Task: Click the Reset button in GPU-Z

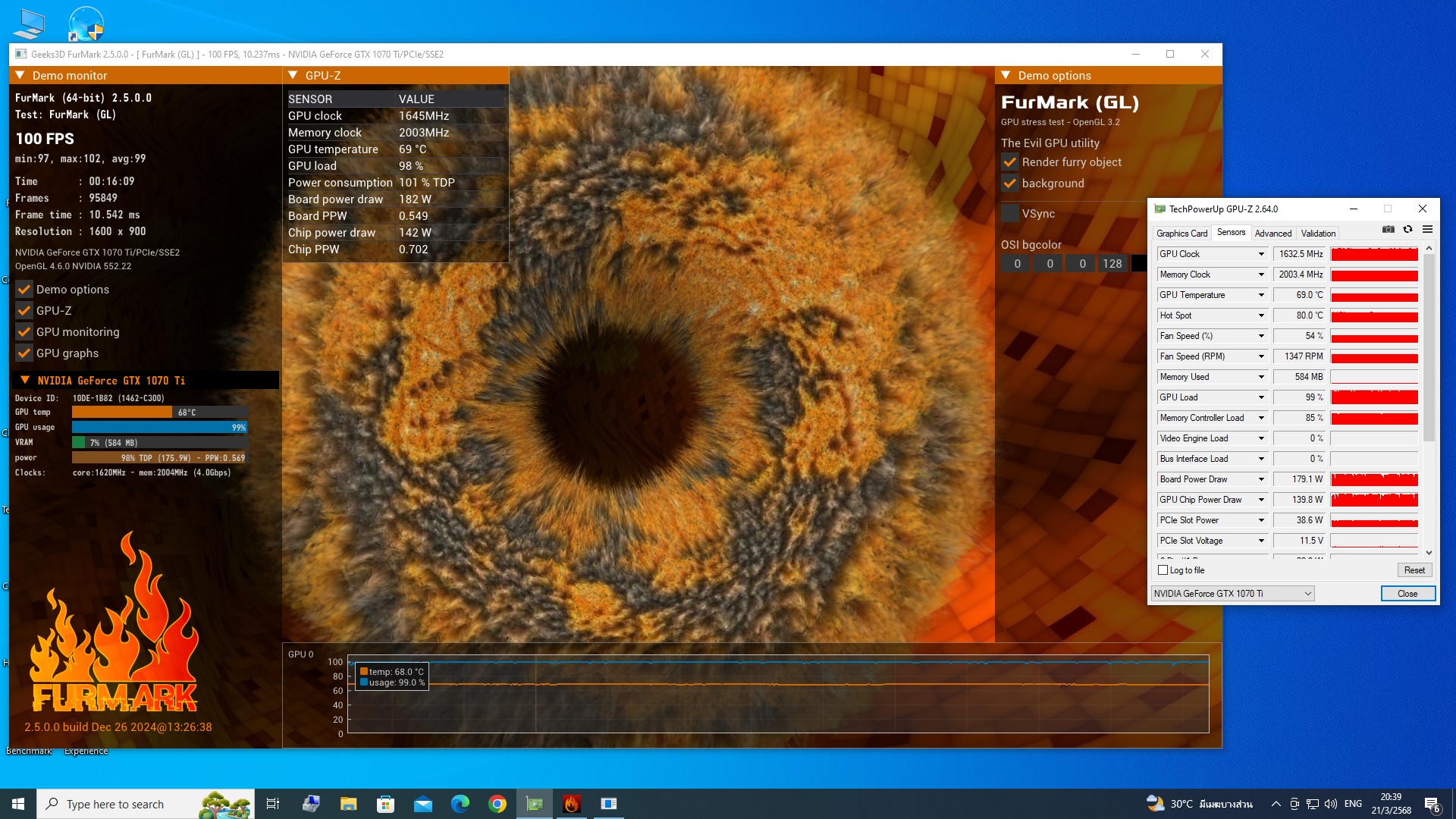Action: pyautogui.click(x=1414, y=570)
